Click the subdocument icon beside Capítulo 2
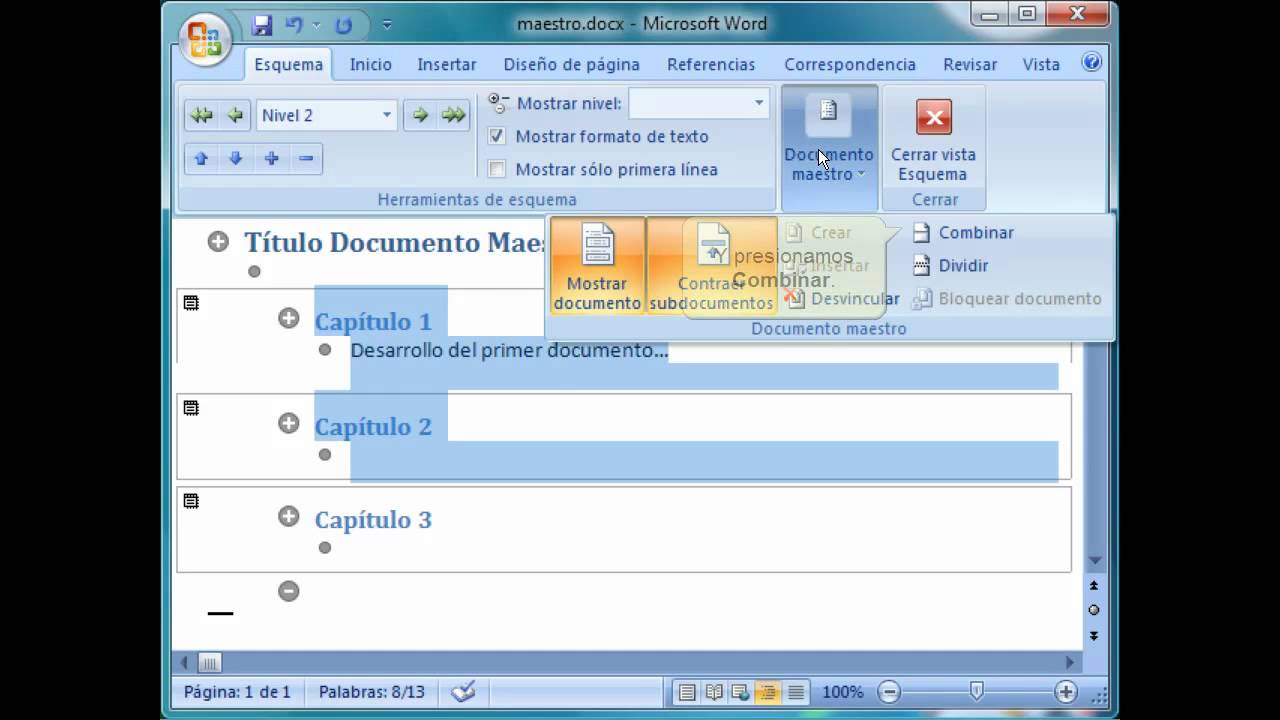 191,407
